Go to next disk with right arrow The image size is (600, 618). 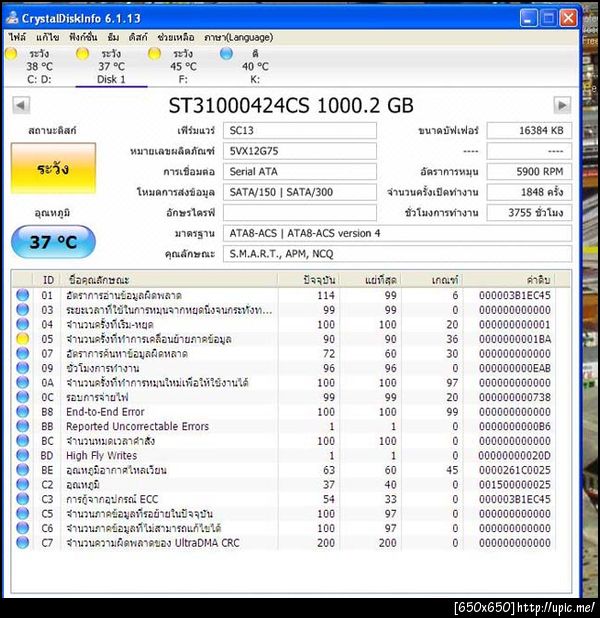coord(562,105)
